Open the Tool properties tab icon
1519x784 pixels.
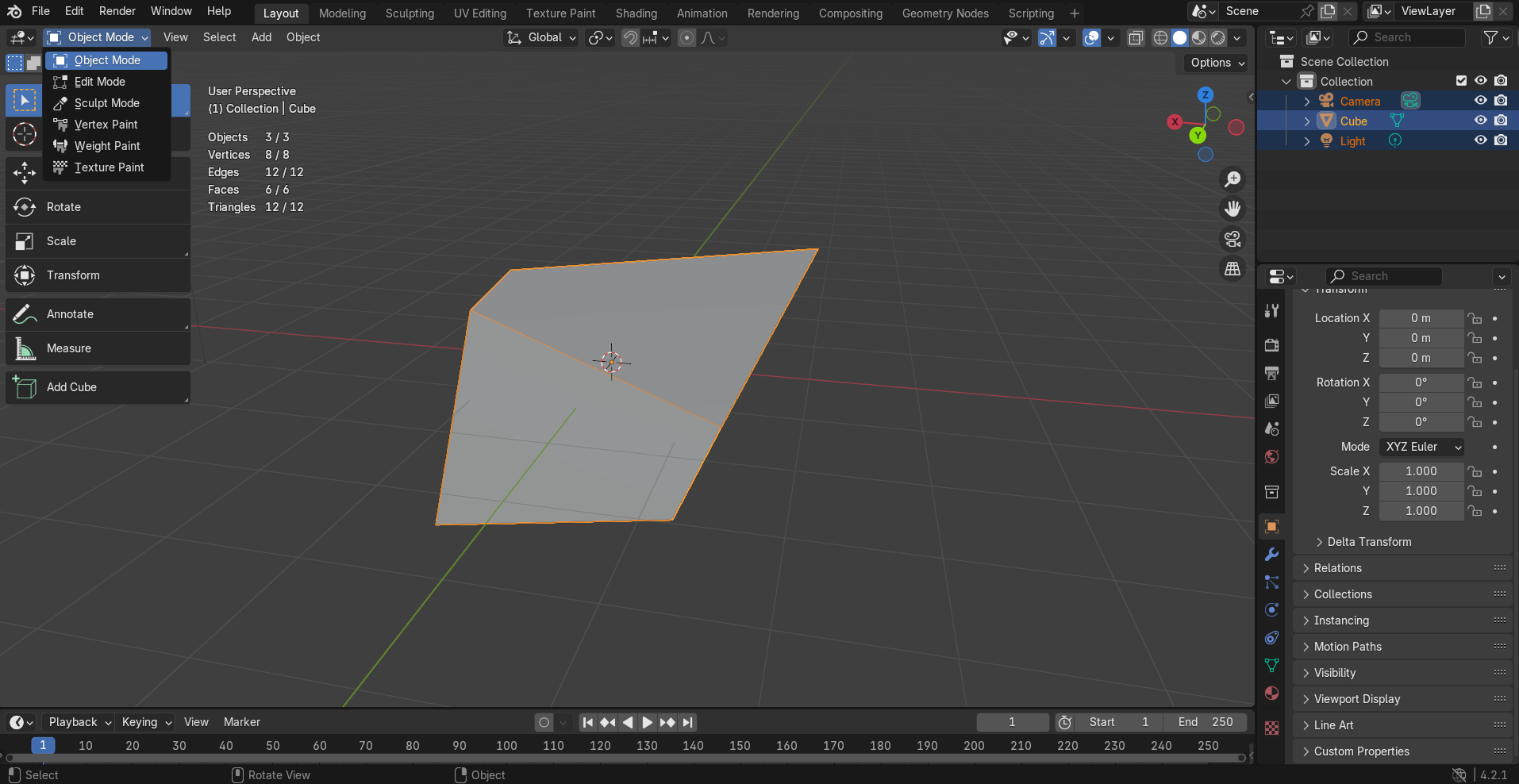click(x=1271, y=311)
